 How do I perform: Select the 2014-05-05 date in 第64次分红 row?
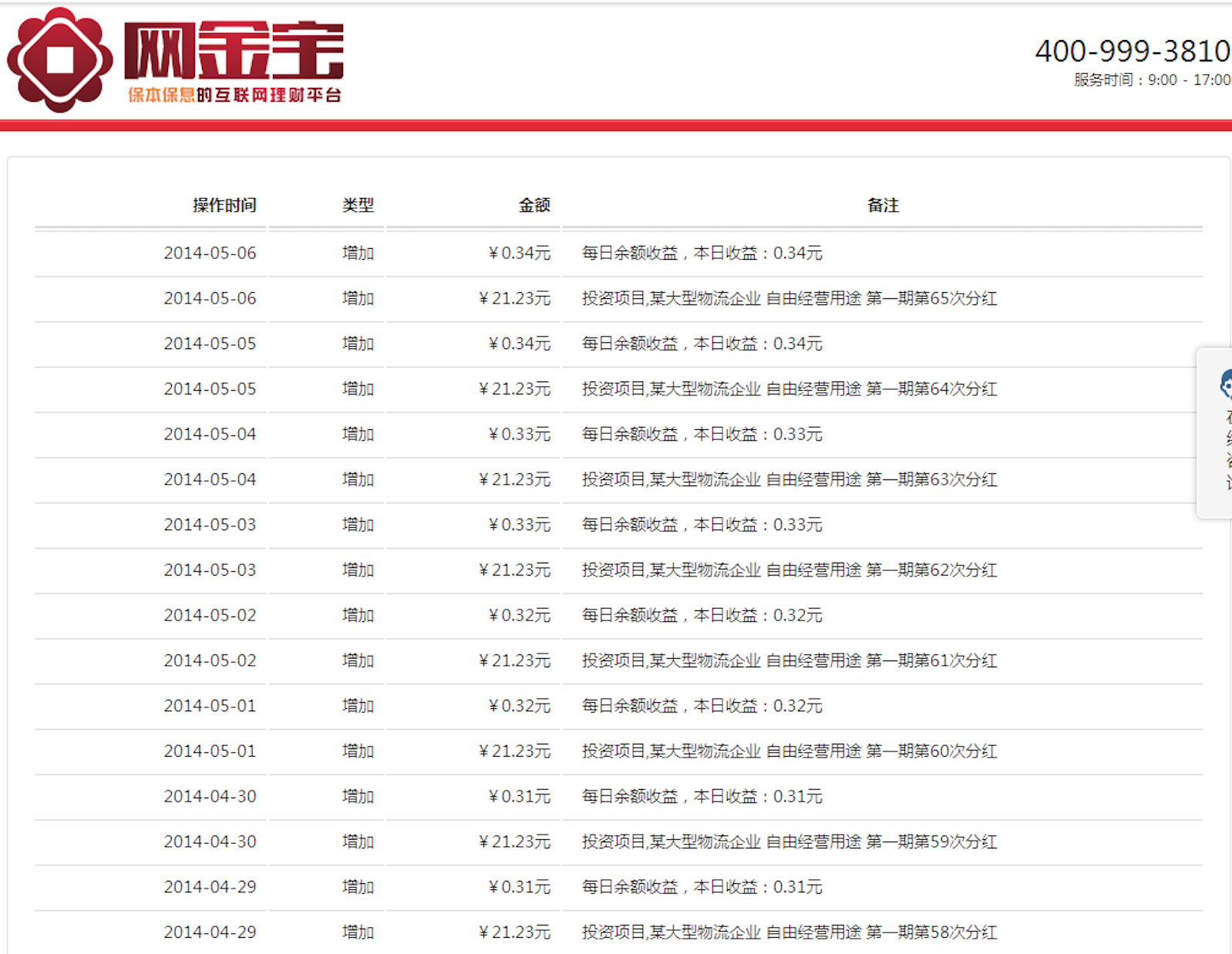pos(210,389)
